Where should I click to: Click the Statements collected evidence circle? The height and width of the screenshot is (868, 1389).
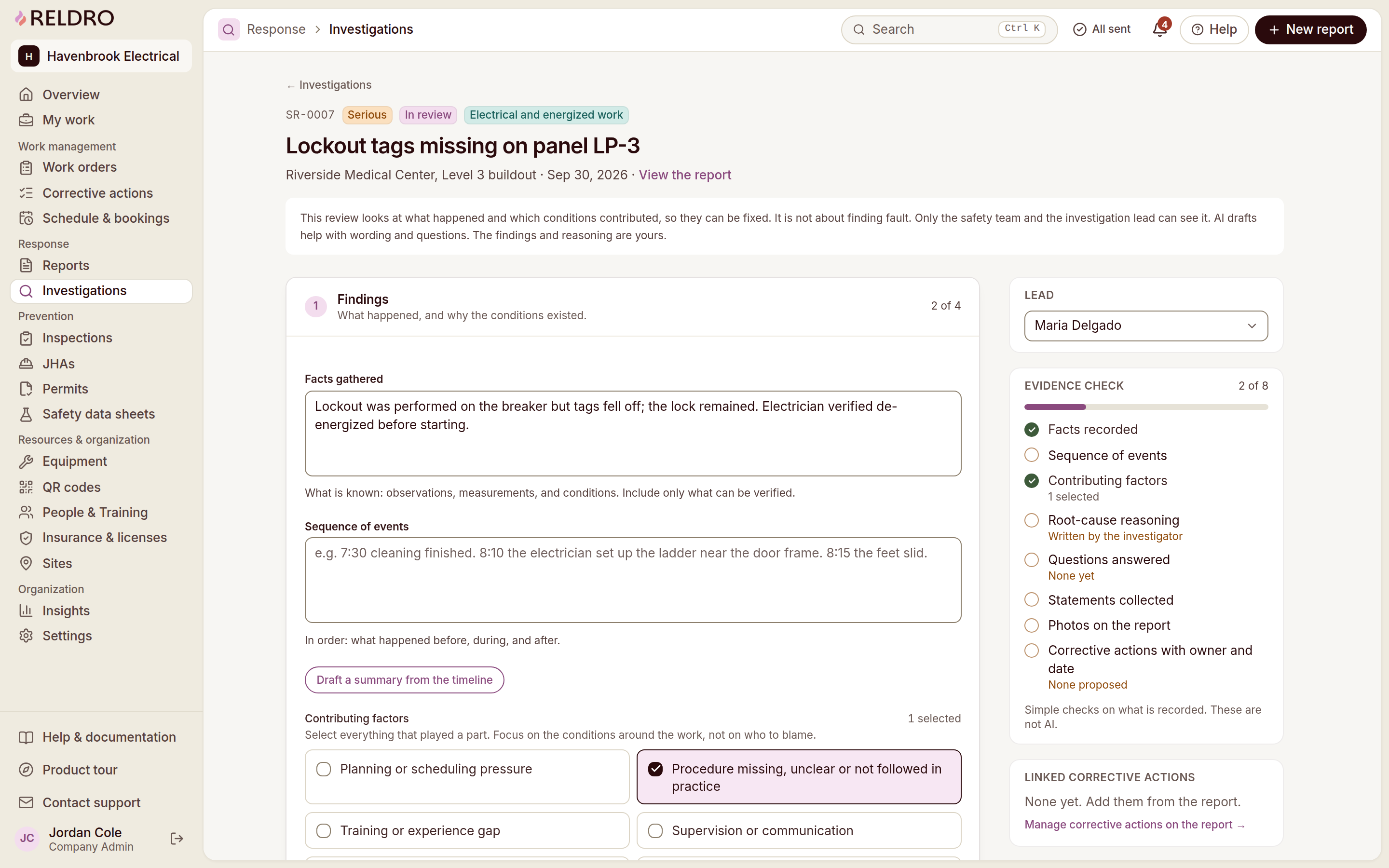pos(1032,600)
